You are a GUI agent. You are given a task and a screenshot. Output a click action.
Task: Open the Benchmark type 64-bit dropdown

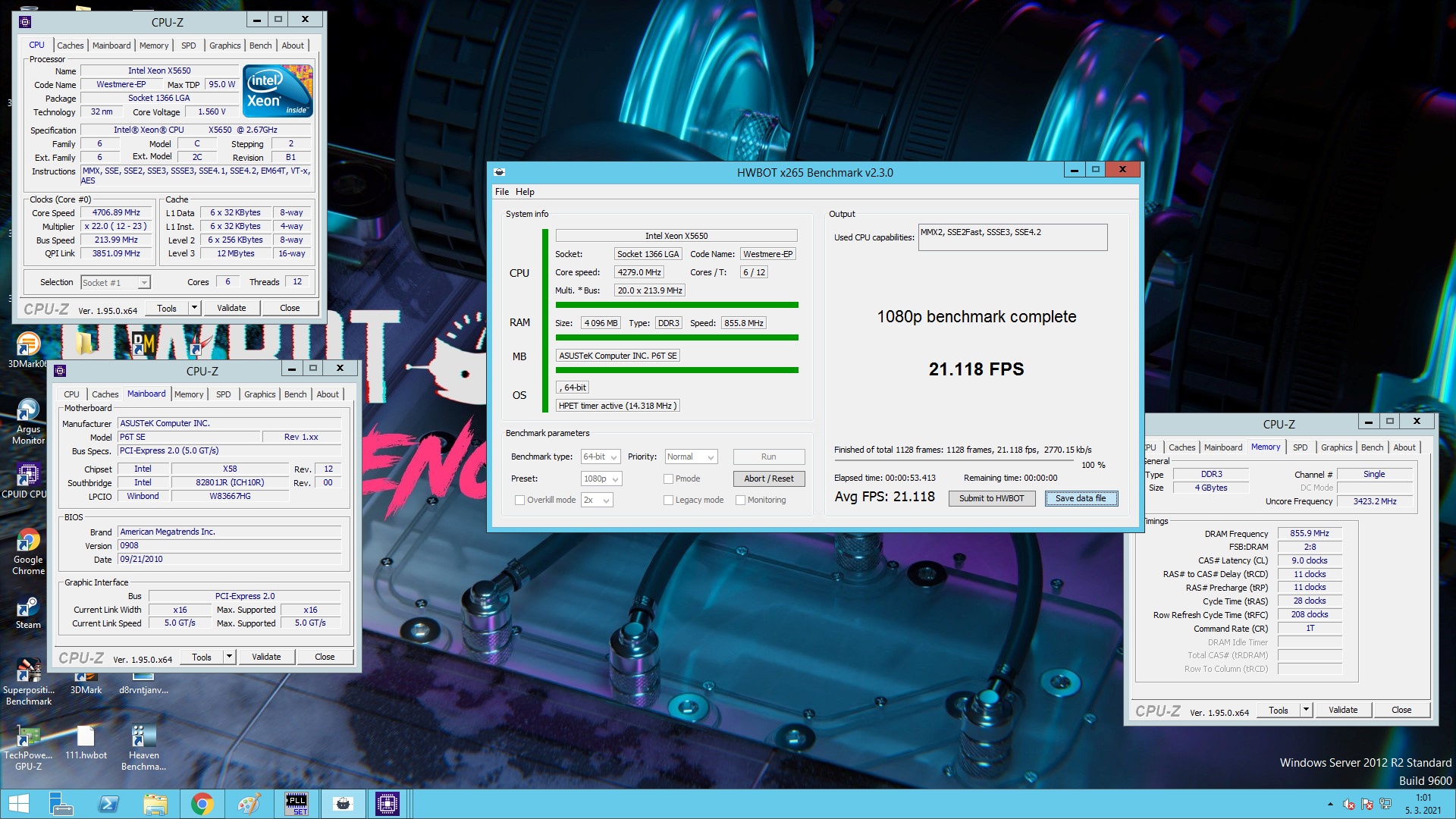(601, 457)
